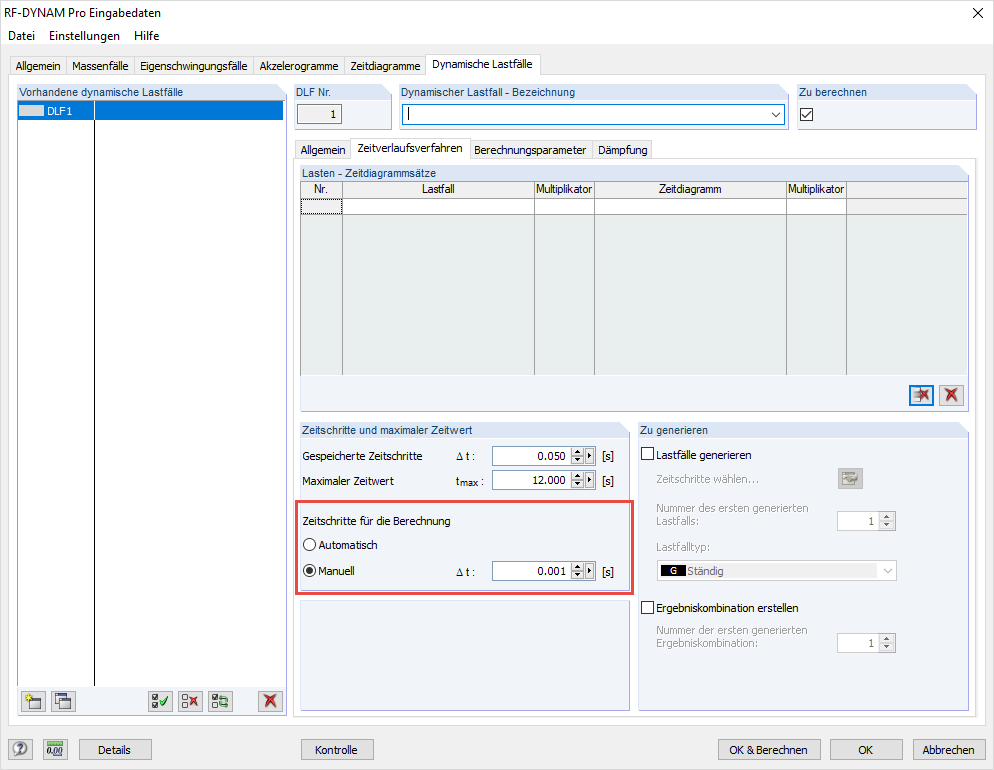Click the Zeitdiagramm column header
The height and width of the screenshot is (770, 994).
(690, 189)
